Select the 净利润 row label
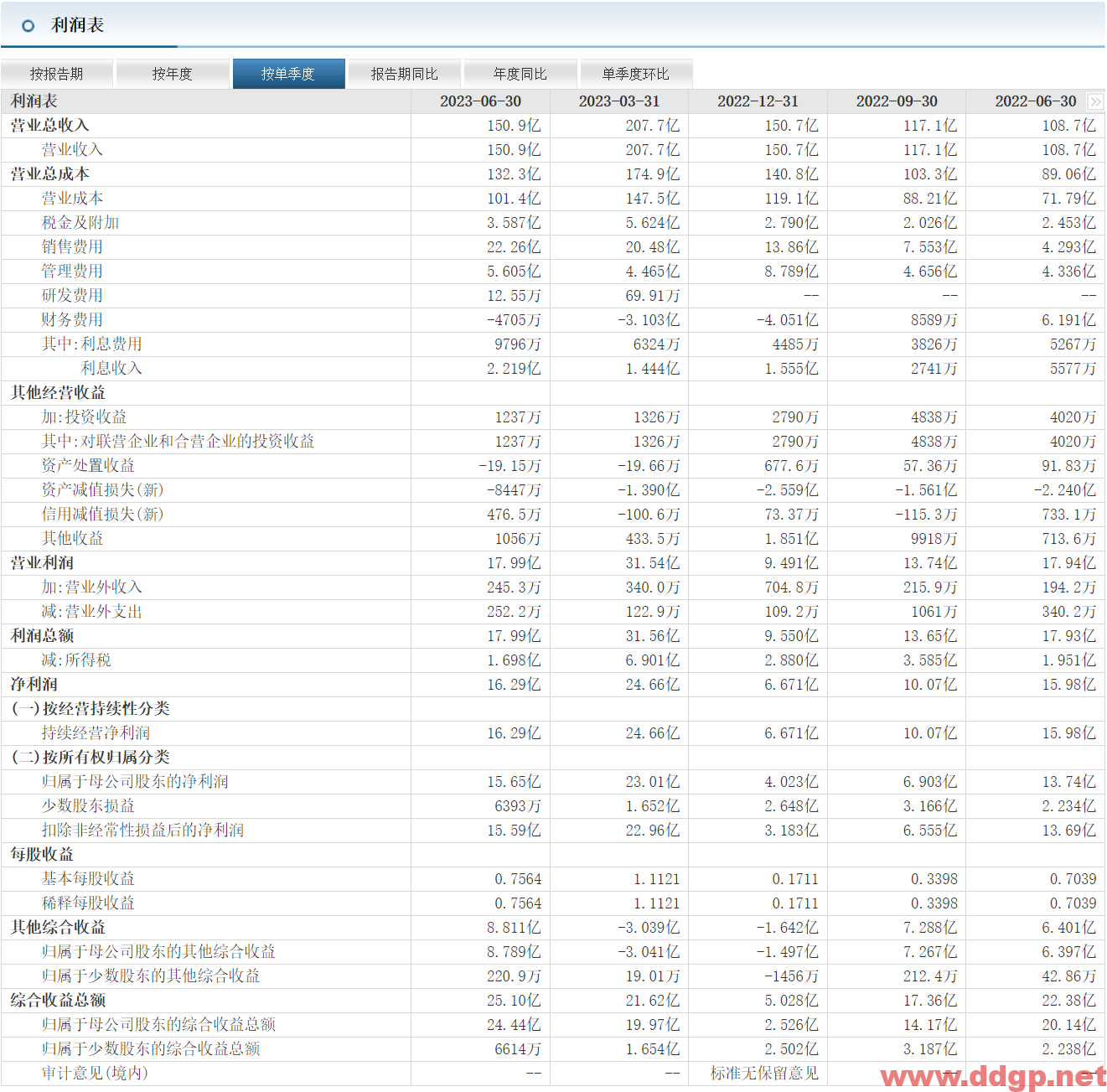The width and height of the screenshot is (1107, 1092). click(34, 685)
